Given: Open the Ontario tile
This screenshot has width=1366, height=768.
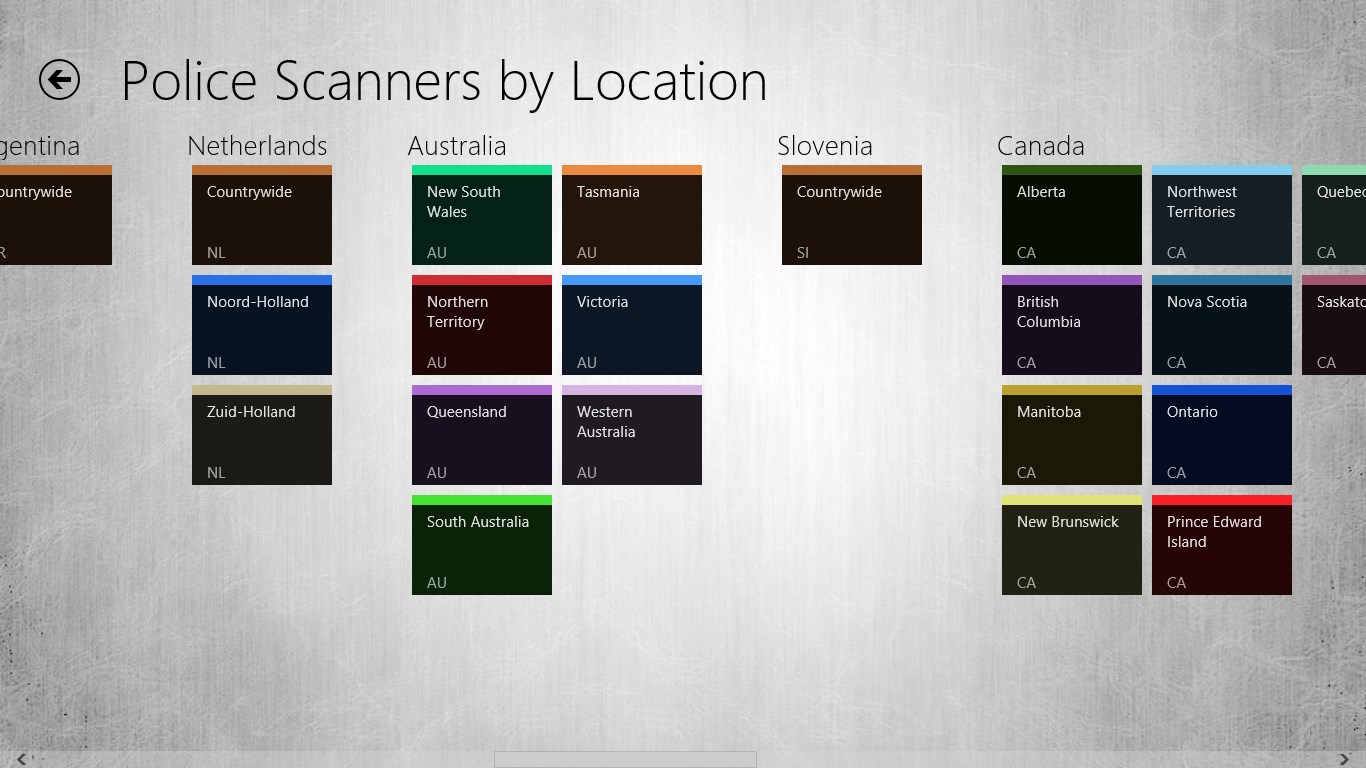Looking at the screenshot, I should 1222,435.
